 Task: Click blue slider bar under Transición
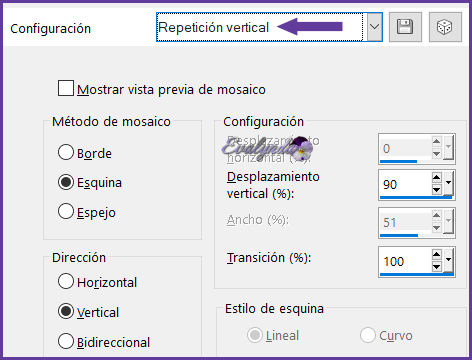tap(417, 274)
